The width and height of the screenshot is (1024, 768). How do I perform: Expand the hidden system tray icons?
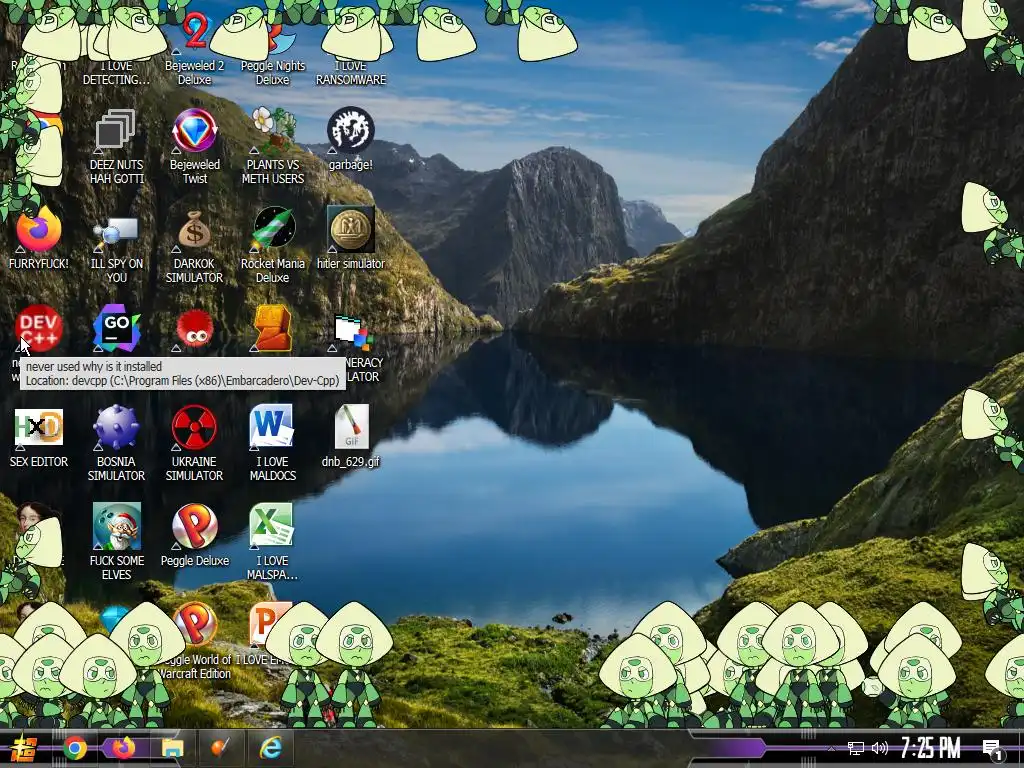(831, 748)
